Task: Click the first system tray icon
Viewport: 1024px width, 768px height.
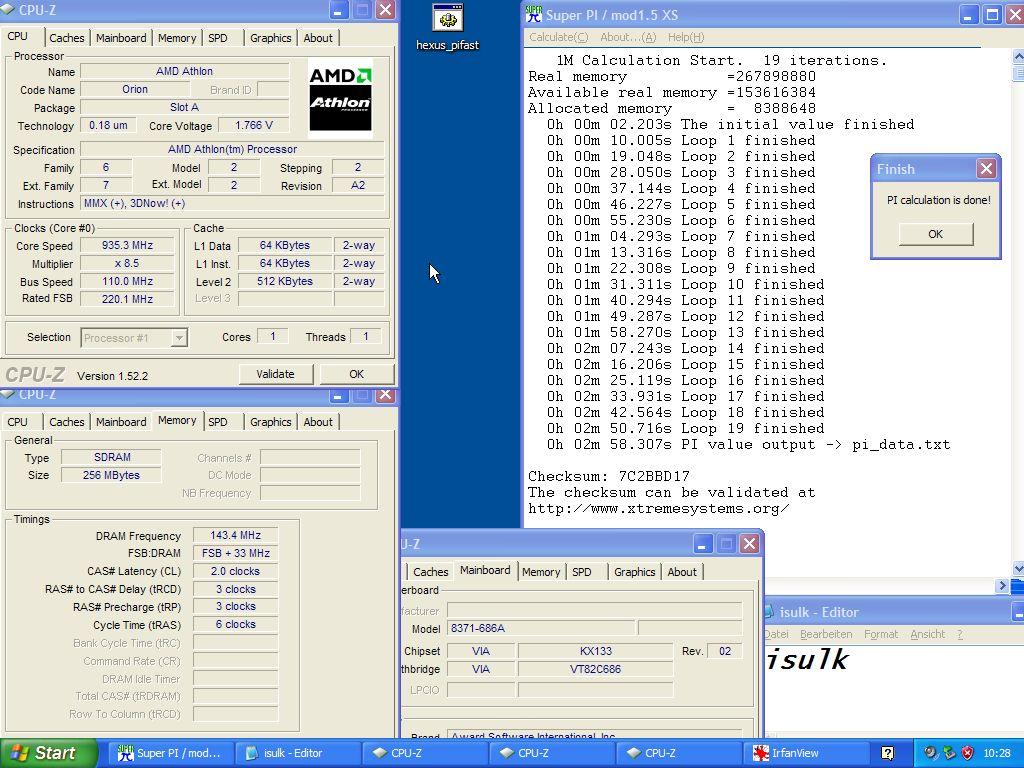Action: (x=930, y=753)
